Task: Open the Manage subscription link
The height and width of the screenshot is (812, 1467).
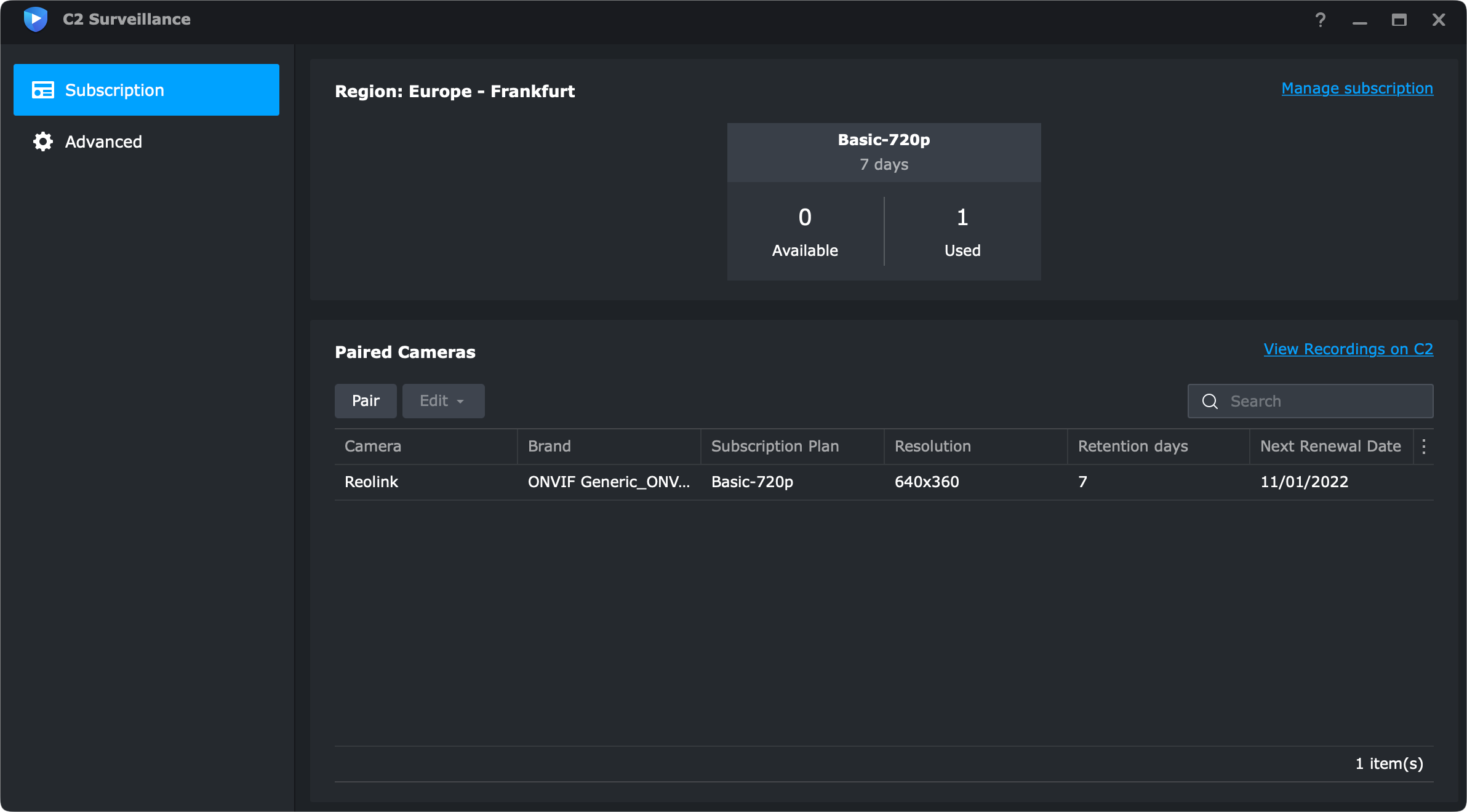Action: [1357, 89]
